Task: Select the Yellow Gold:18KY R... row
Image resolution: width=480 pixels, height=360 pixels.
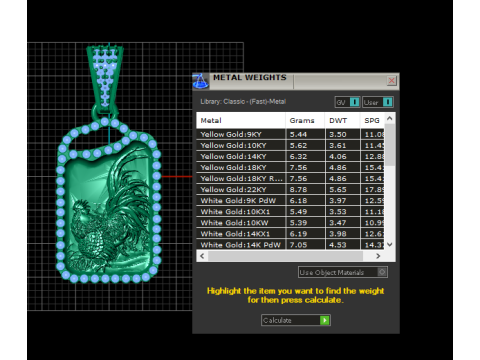Action: point(290,178)
